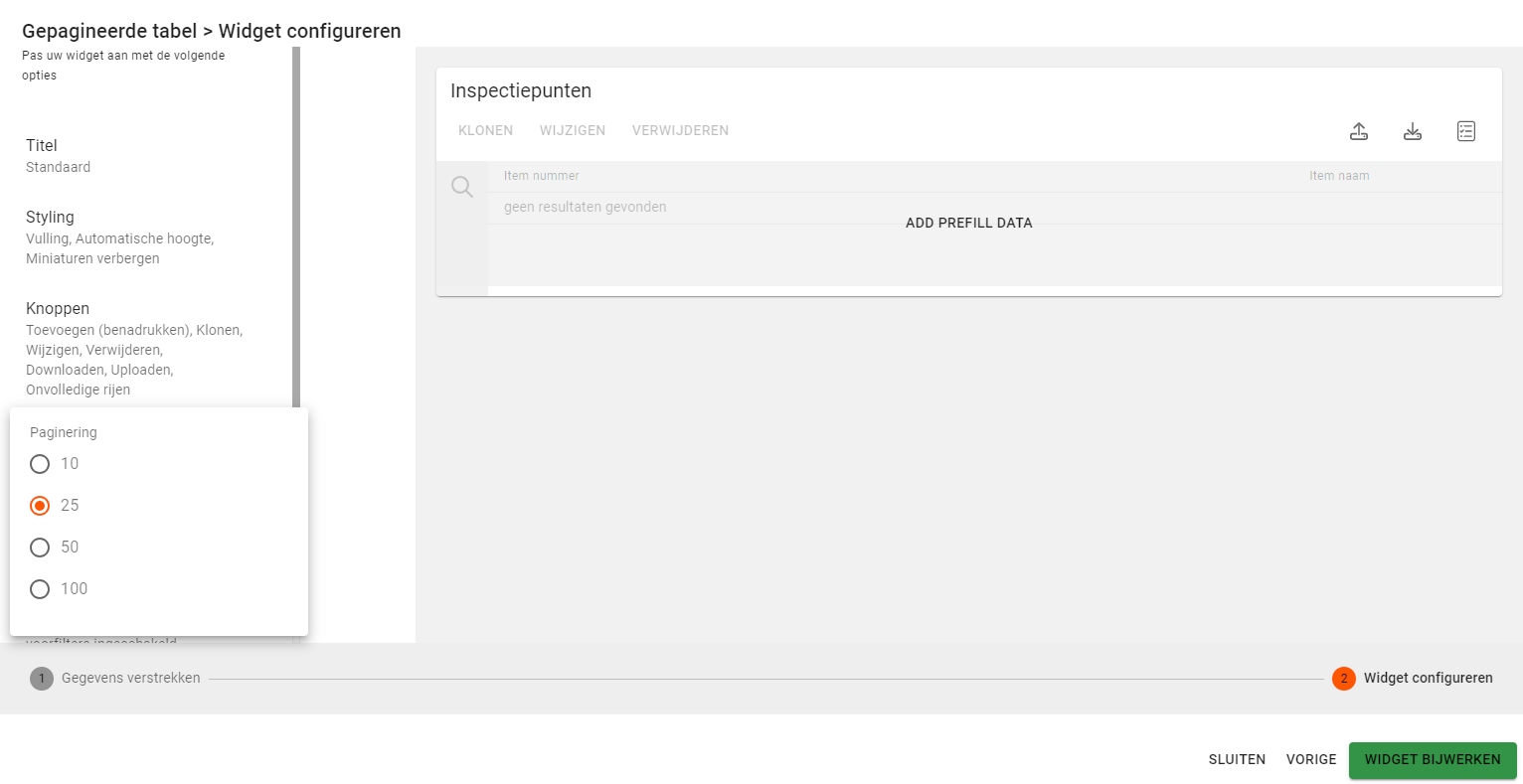Select the 25 pagination radio button

pos(40,506)
